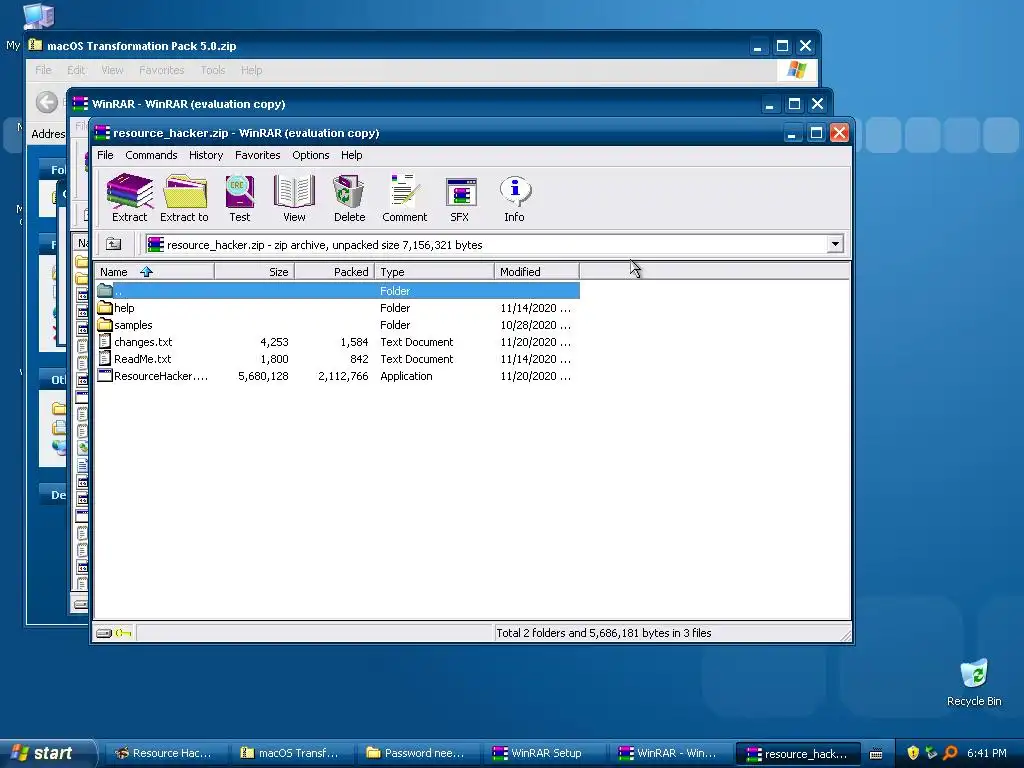1024x768 pixels.
Task: Click the security shield tray icon
Action: point(913,753)
